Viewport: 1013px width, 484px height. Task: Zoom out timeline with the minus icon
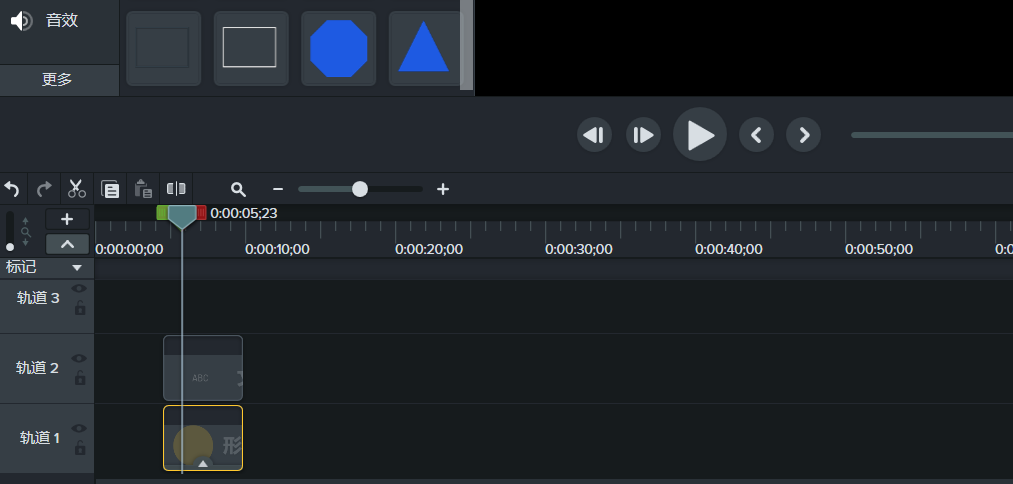(x=278, y=189)
